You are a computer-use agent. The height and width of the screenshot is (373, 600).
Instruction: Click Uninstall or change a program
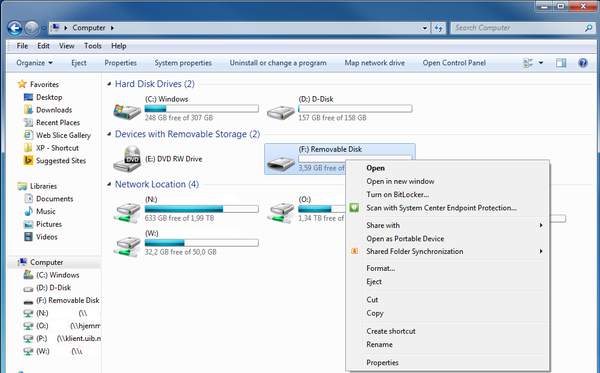click(x=278, y=63)
